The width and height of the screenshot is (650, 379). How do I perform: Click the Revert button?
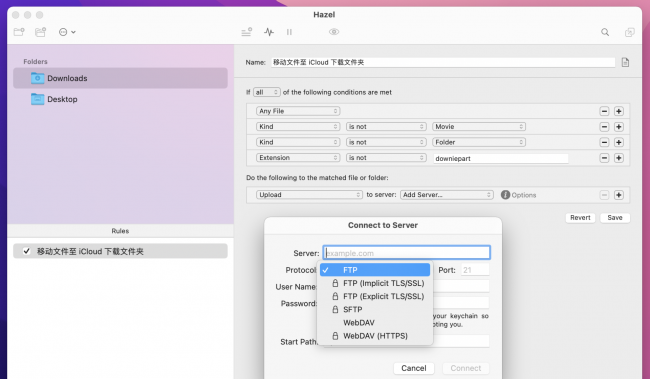pos(580,218)
